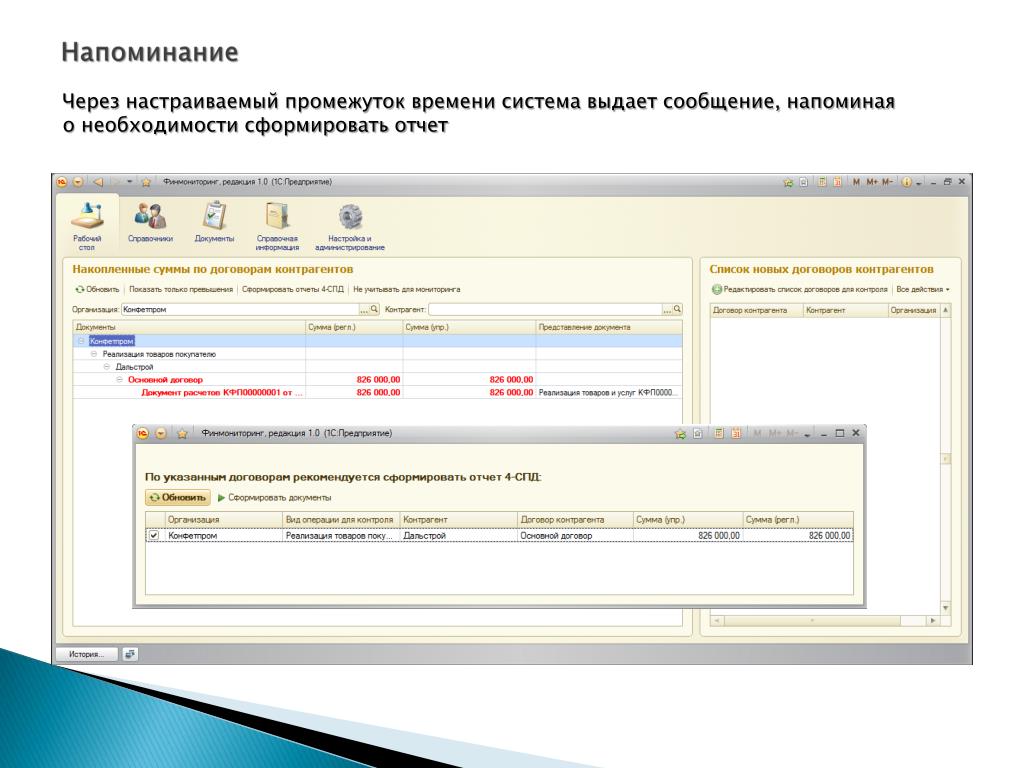The image size is (1024, 768).
Task: Click green-arrow favorites icon in reminder dialog title bar
Action: [x=680, y=434]
